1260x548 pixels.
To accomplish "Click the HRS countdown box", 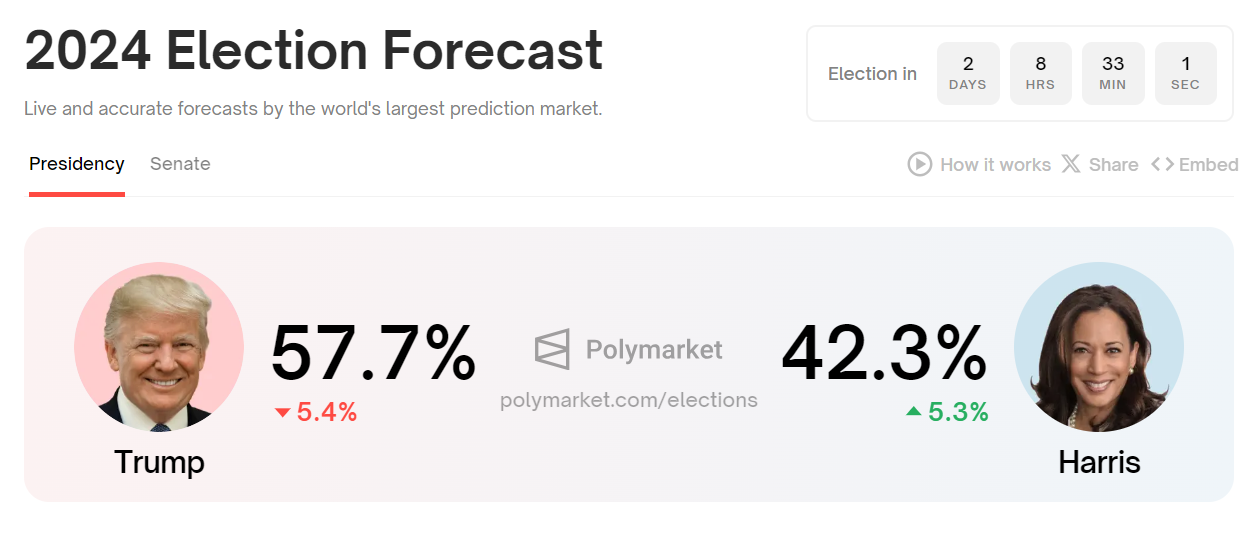I will coord(1040,73).
